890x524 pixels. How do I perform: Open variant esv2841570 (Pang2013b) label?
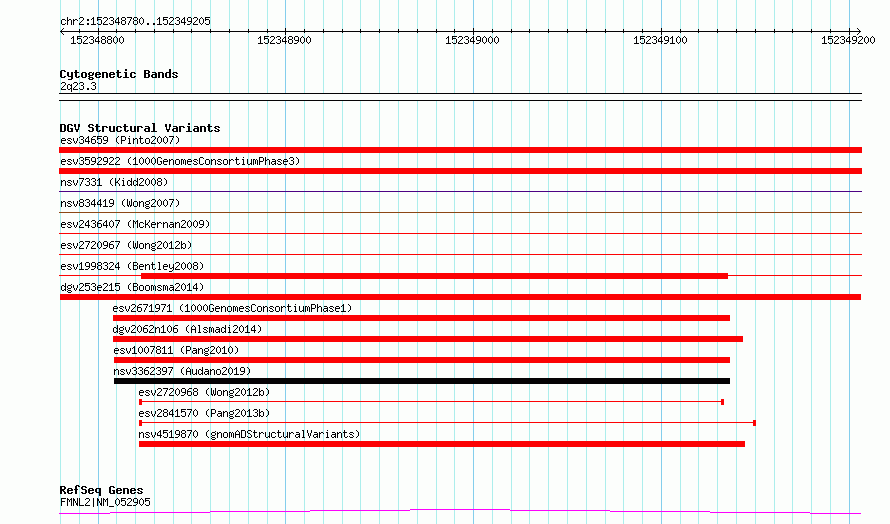coord(204,413)
